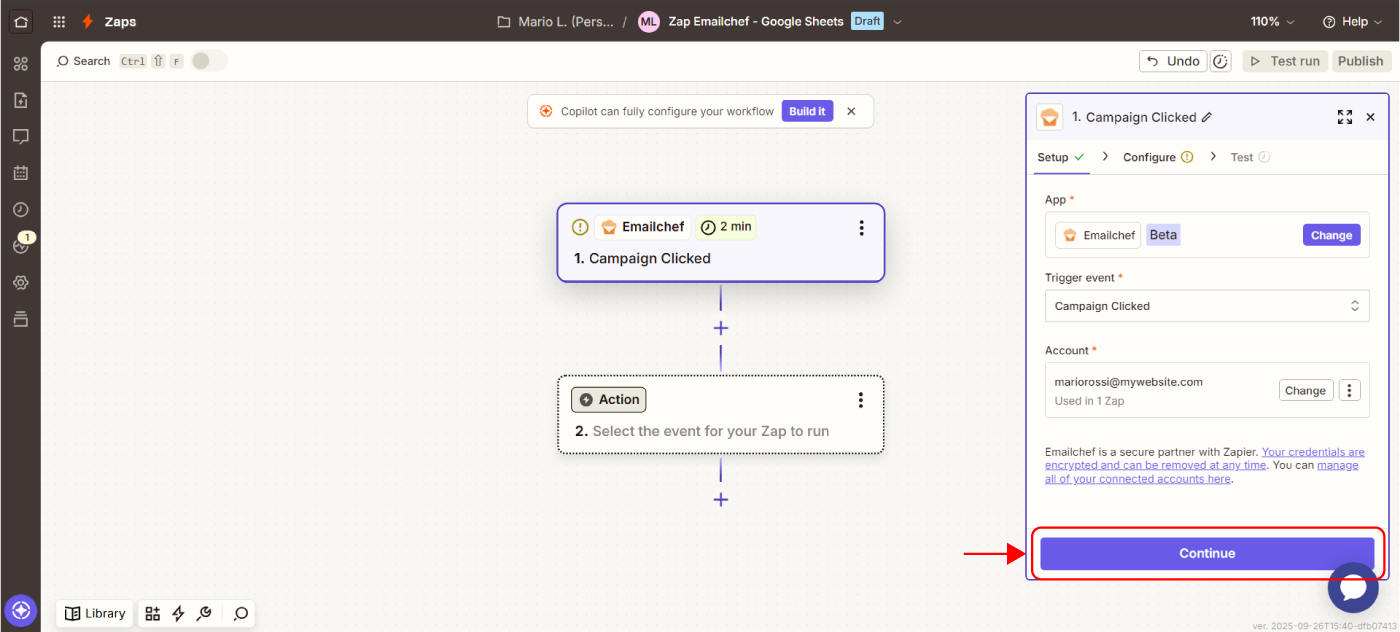Expand the Trigger event dropdown
The image size is (1400, 632).
coord(1206,306)
